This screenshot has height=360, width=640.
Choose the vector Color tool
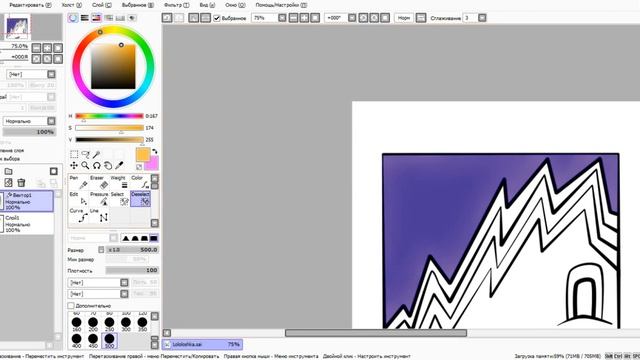[140, 182]
